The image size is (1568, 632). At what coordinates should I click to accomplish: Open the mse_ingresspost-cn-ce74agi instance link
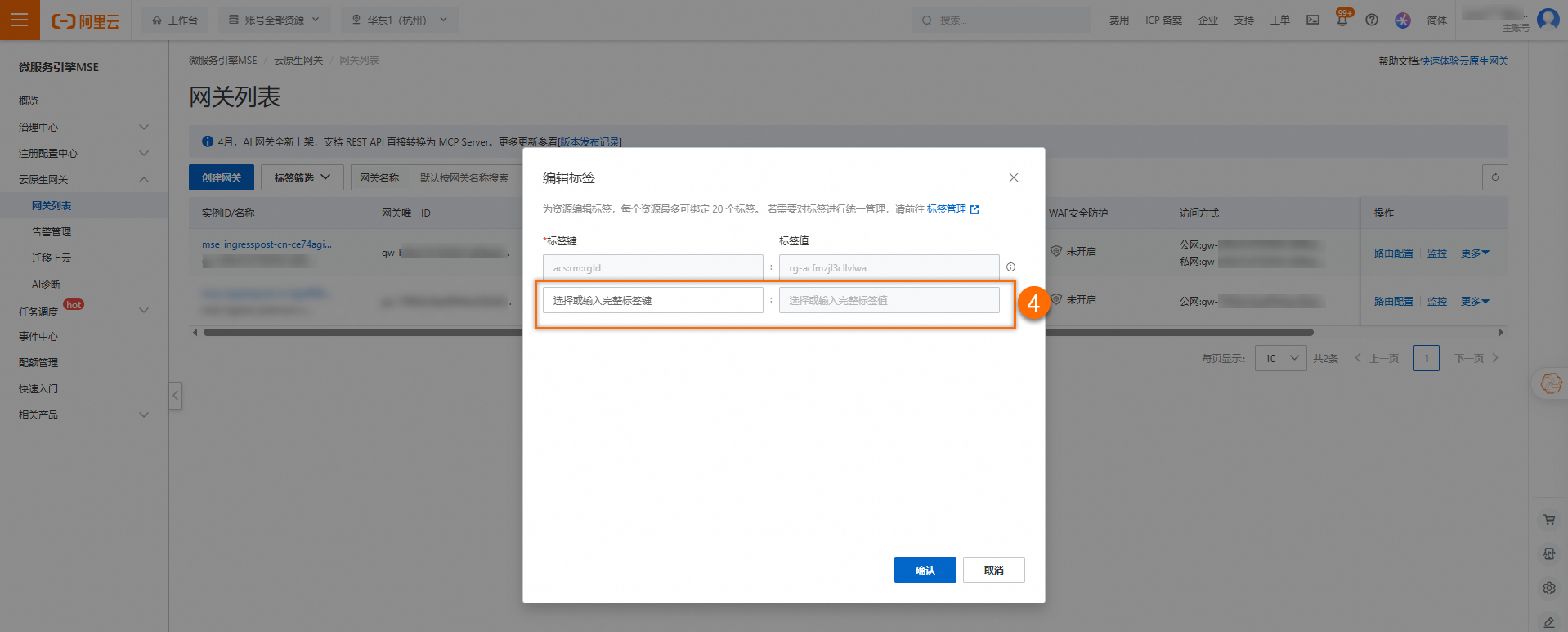coord(267,244)
